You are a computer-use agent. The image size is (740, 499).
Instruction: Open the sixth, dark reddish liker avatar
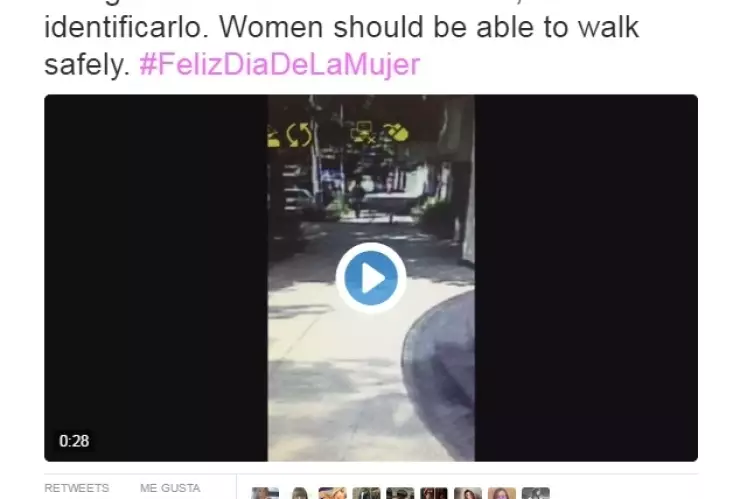(x=434, y=493)
